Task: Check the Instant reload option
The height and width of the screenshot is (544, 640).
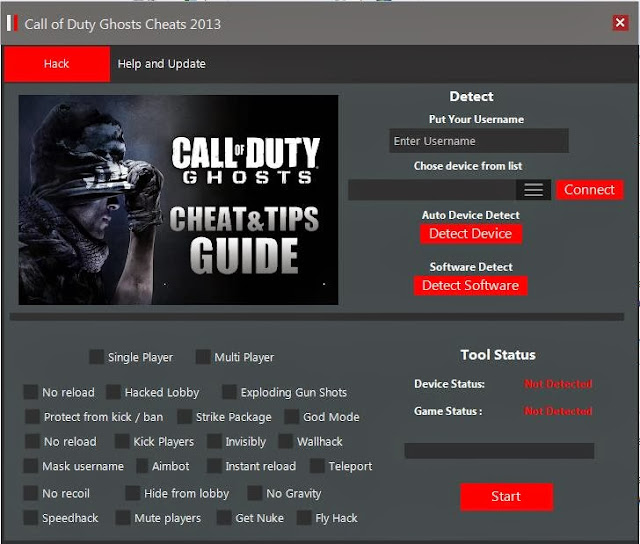Action: tap(214, 466)
